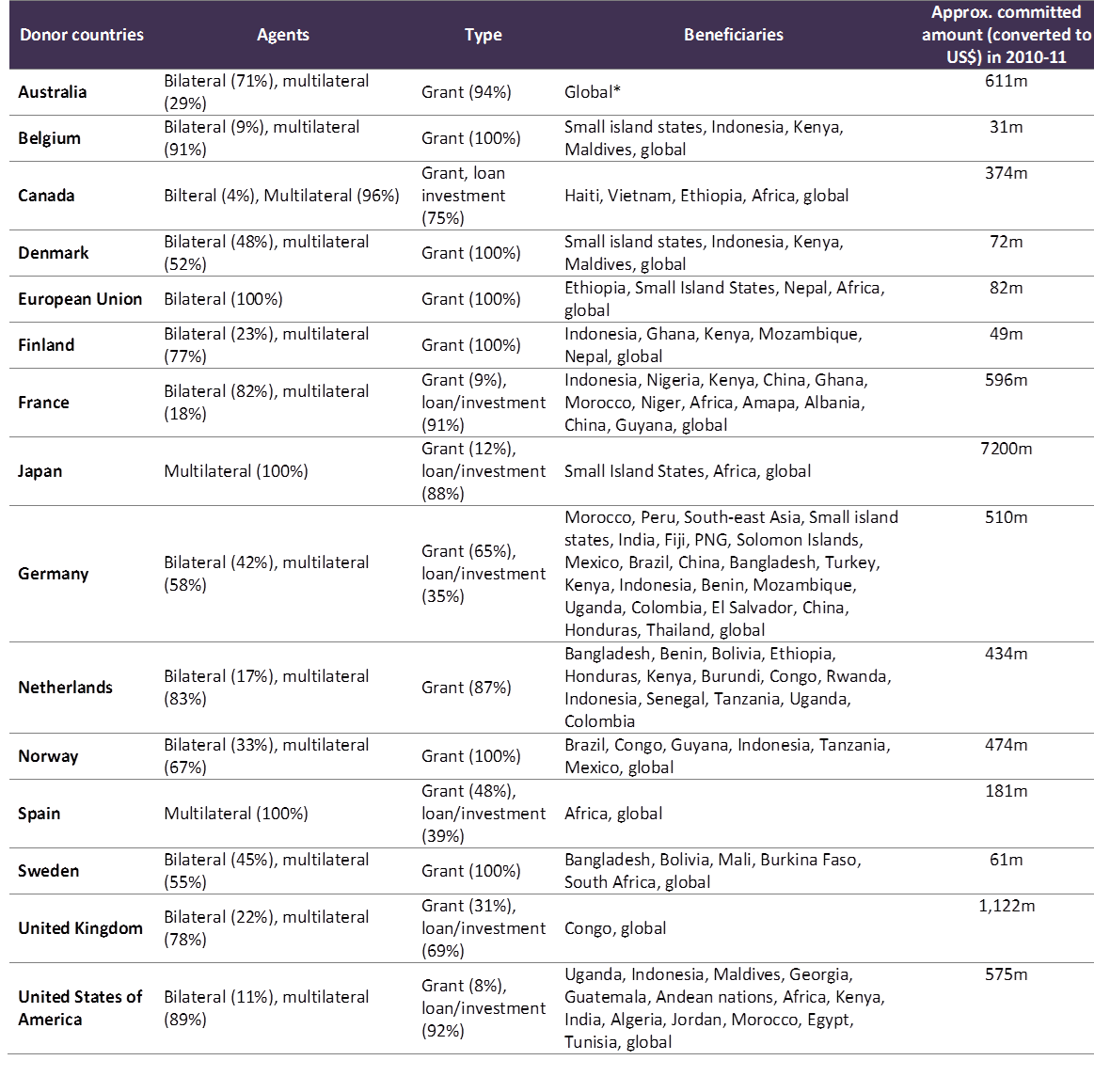
Task: Click the 1,122m amount value
Action: click(1006, 906)
